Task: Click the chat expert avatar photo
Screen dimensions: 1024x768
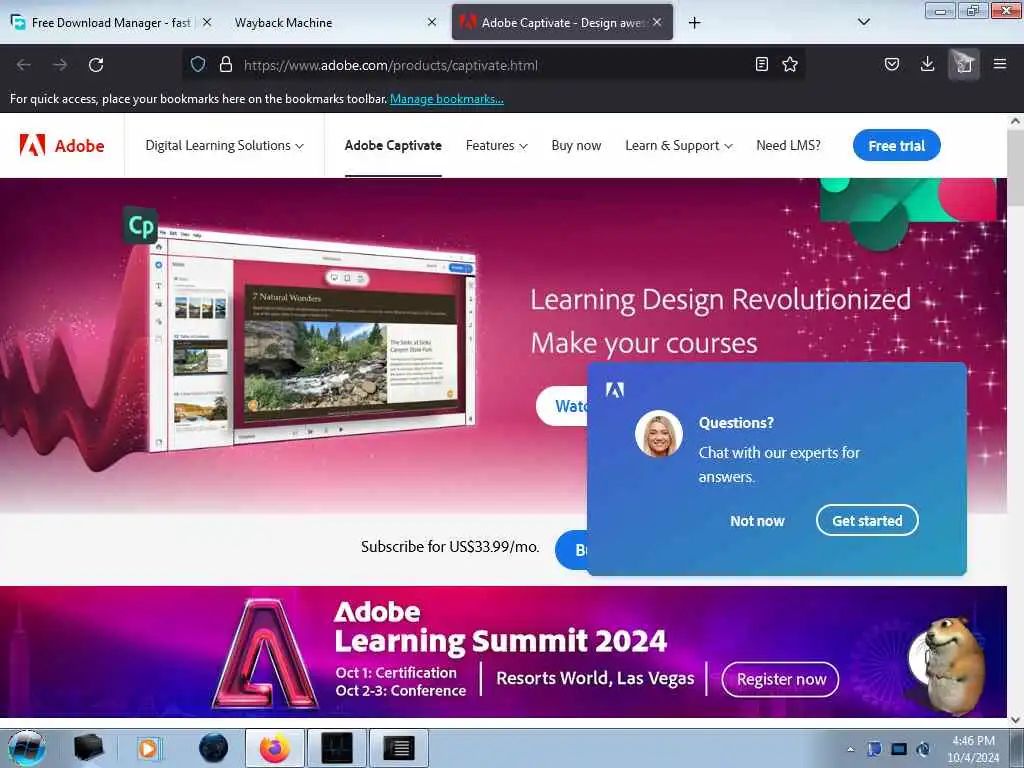Action: point(659,434)
